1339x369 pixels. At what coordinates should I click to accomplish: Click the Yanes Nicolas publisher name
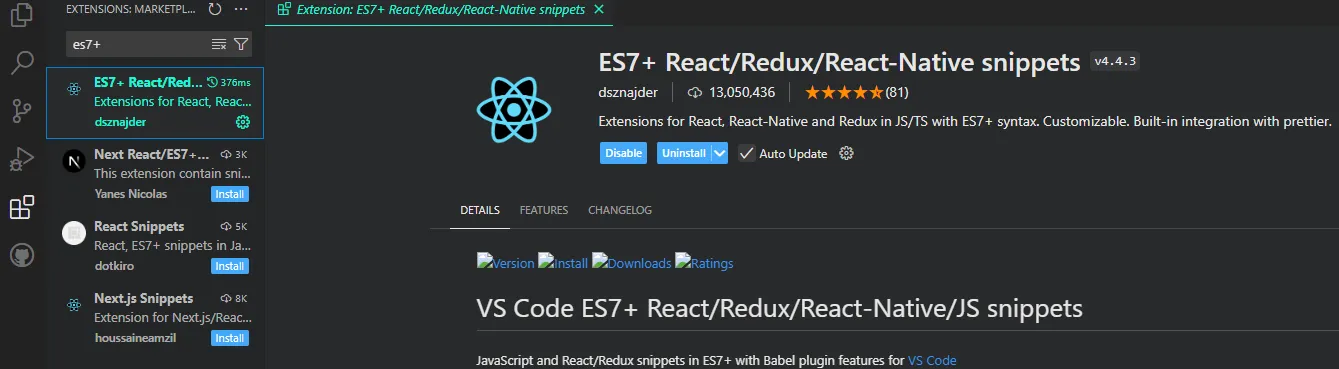tap(131, 194)
